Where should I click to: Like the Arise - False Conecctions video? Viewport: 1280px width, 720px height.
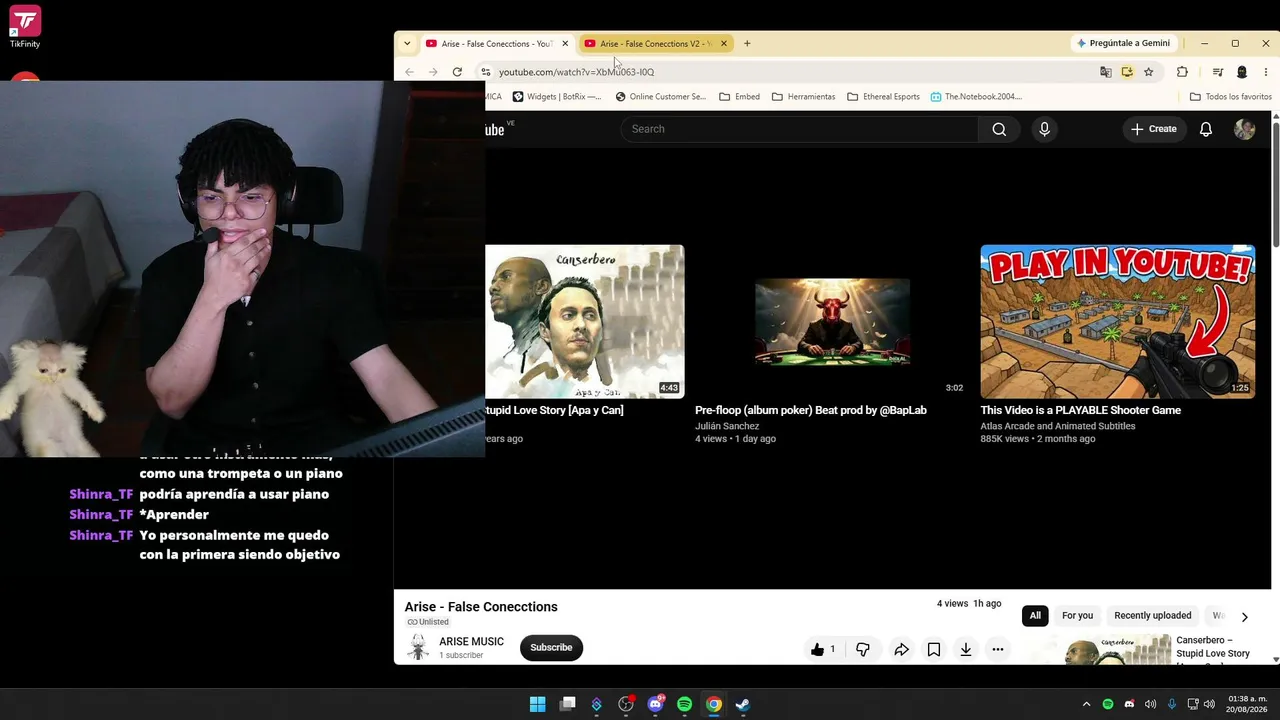pyautogui.click(x=823, y=650)
